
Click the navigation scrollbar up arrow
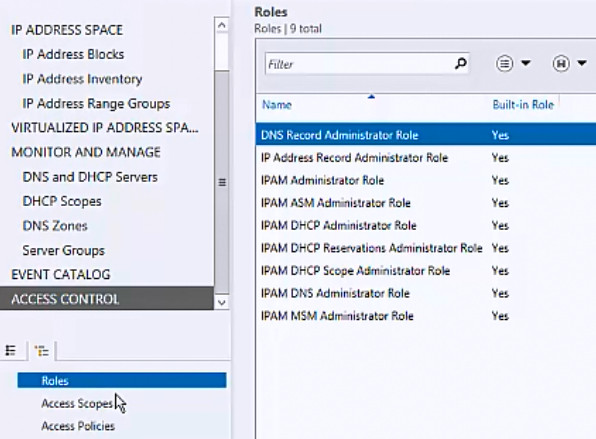coord(222,25)
